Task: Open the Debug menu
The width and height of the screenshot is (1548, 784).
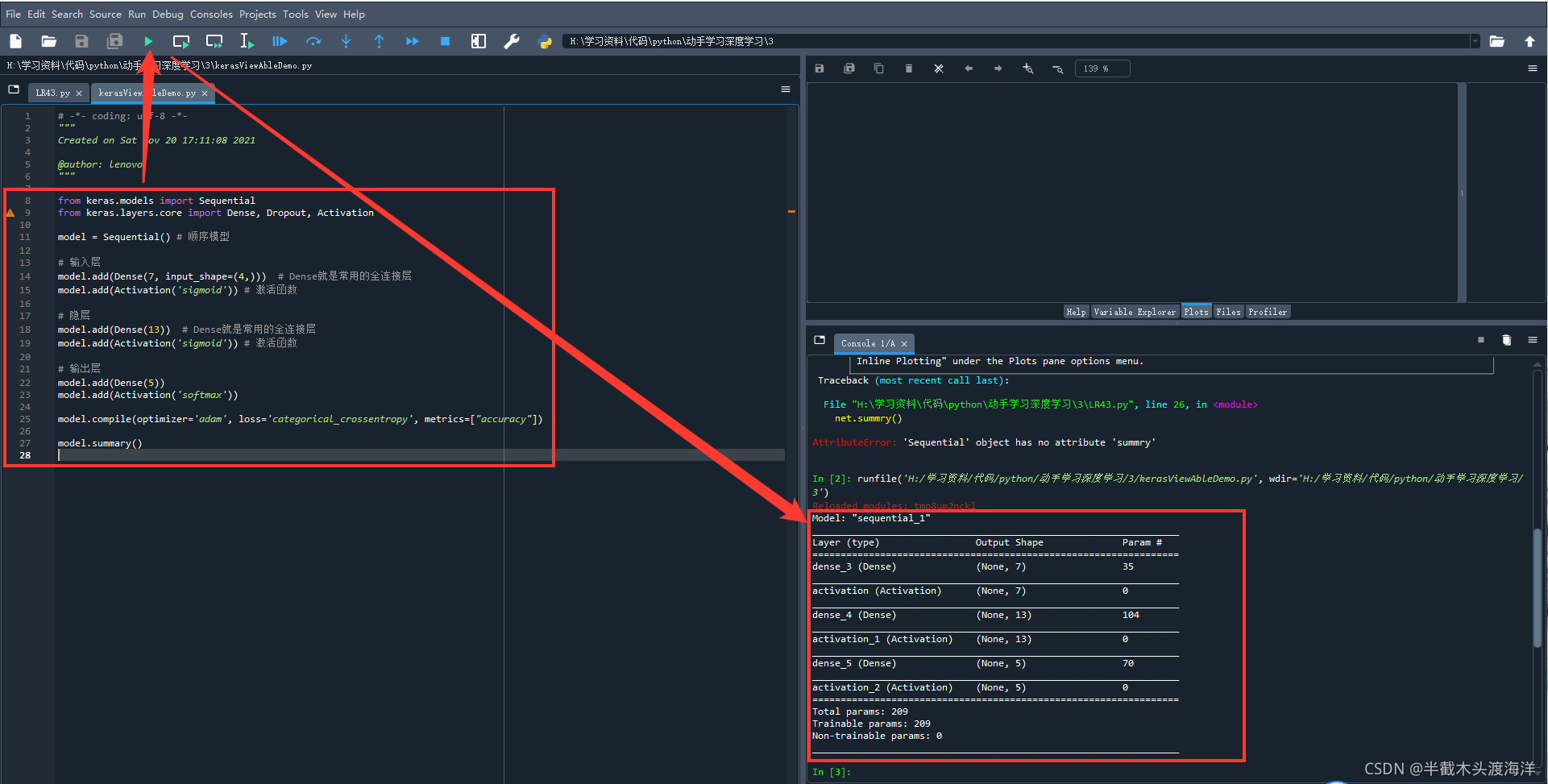Action: coord(168,14)
